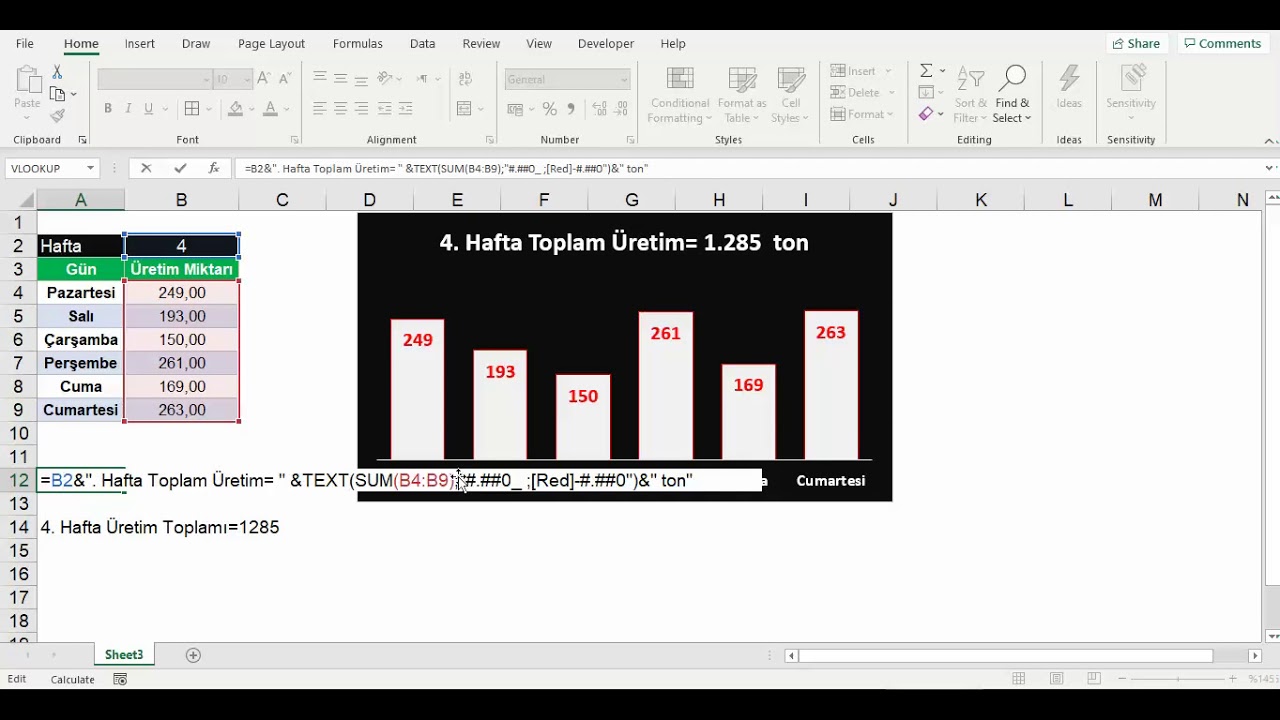Screen dimensions: 1280x720
Task: Switch to the Page Layout tab
Action: coord(271,44)
